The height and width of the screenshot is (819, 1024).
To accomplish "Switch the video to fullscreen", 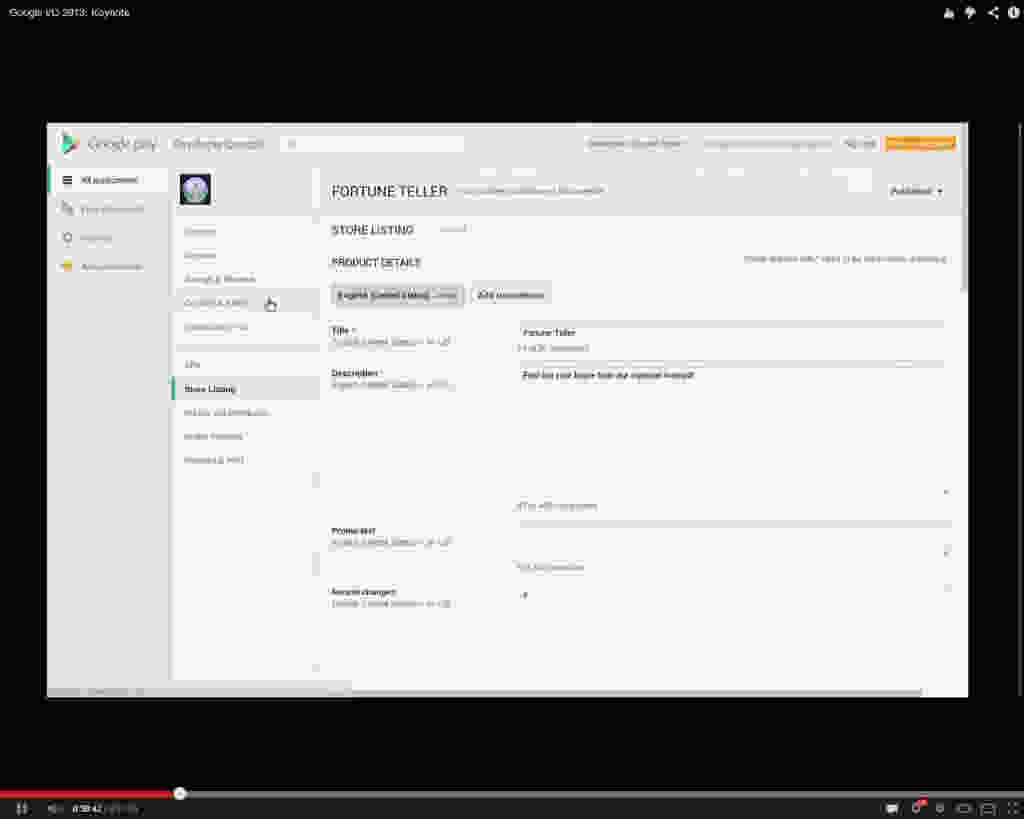I will tap(1014, 809).
